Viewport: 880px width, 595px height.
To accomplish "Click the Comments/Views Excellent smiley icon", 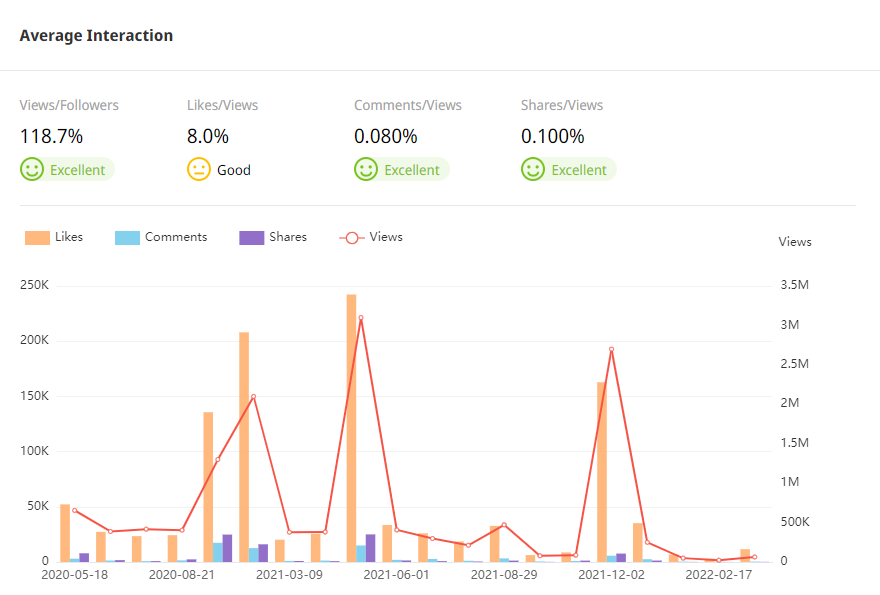I will pyautogui.click(x=366, y=170).
